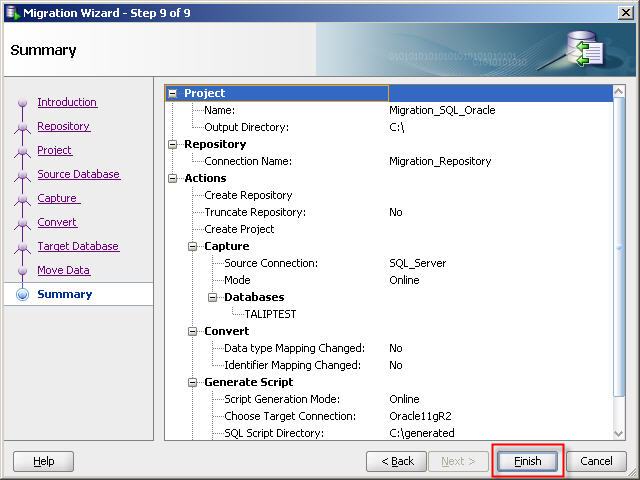Close the Migration Wizard window
The height and width of the screenshot is (480, 640).
click(x=626, y=13)
